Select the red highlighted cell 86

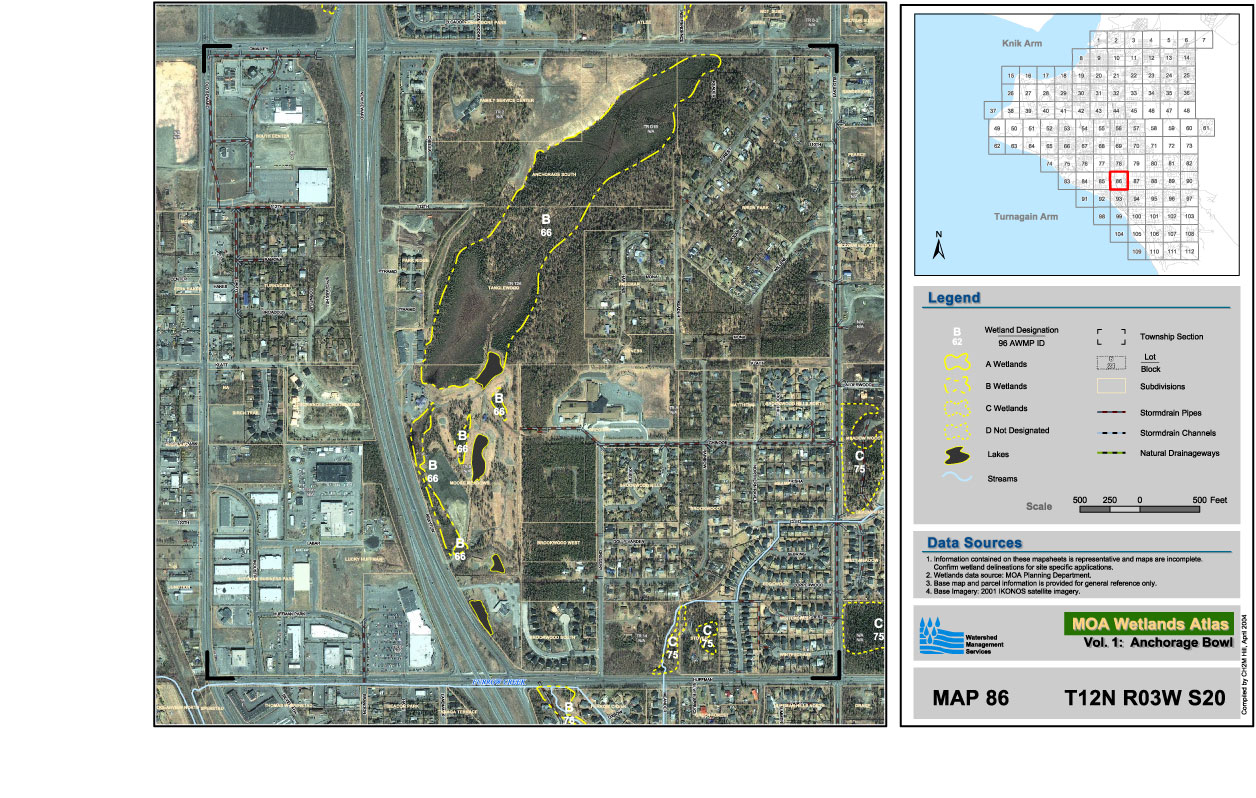pos(1119,181)
